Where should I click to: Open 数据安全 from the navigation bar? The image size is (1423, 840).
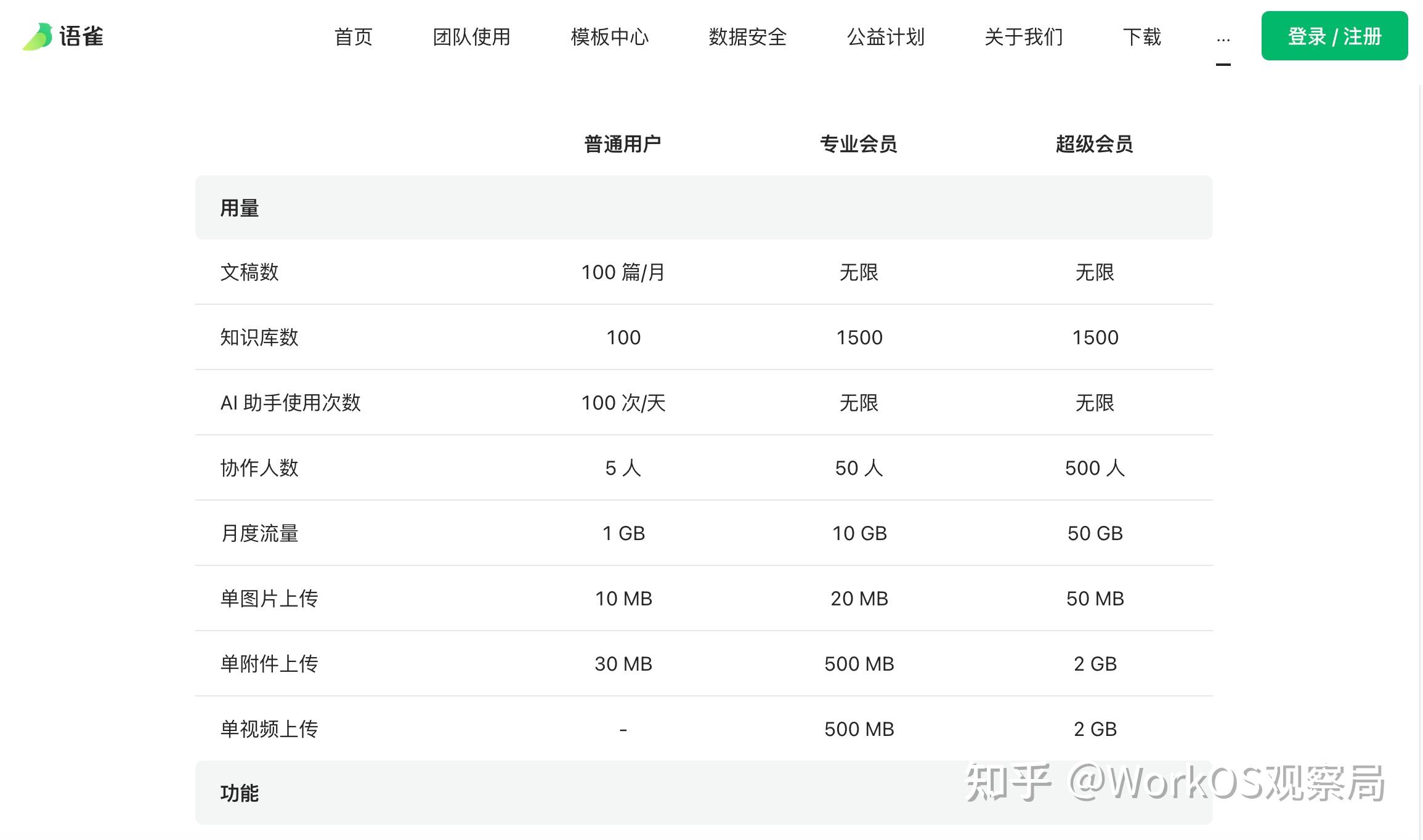(747, 37)
